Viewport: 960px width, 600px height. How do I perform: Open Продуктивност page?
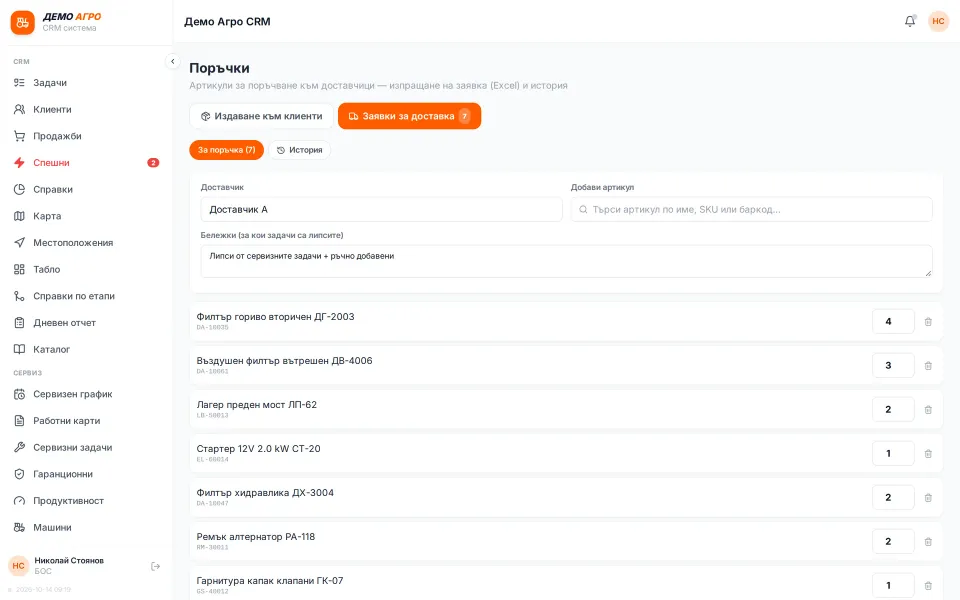(x=86, y=501)
